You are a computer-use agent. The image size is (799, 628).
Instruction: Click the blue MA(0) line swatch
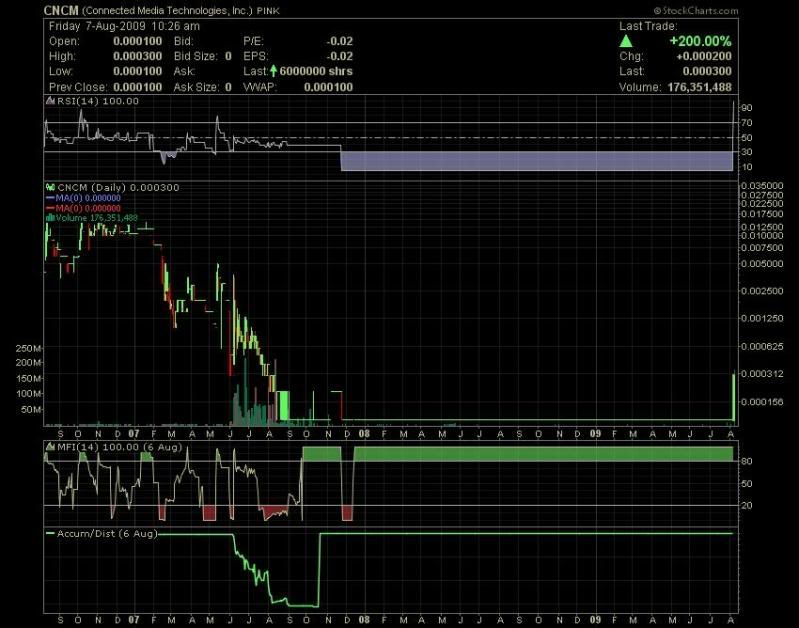point(50,198)
